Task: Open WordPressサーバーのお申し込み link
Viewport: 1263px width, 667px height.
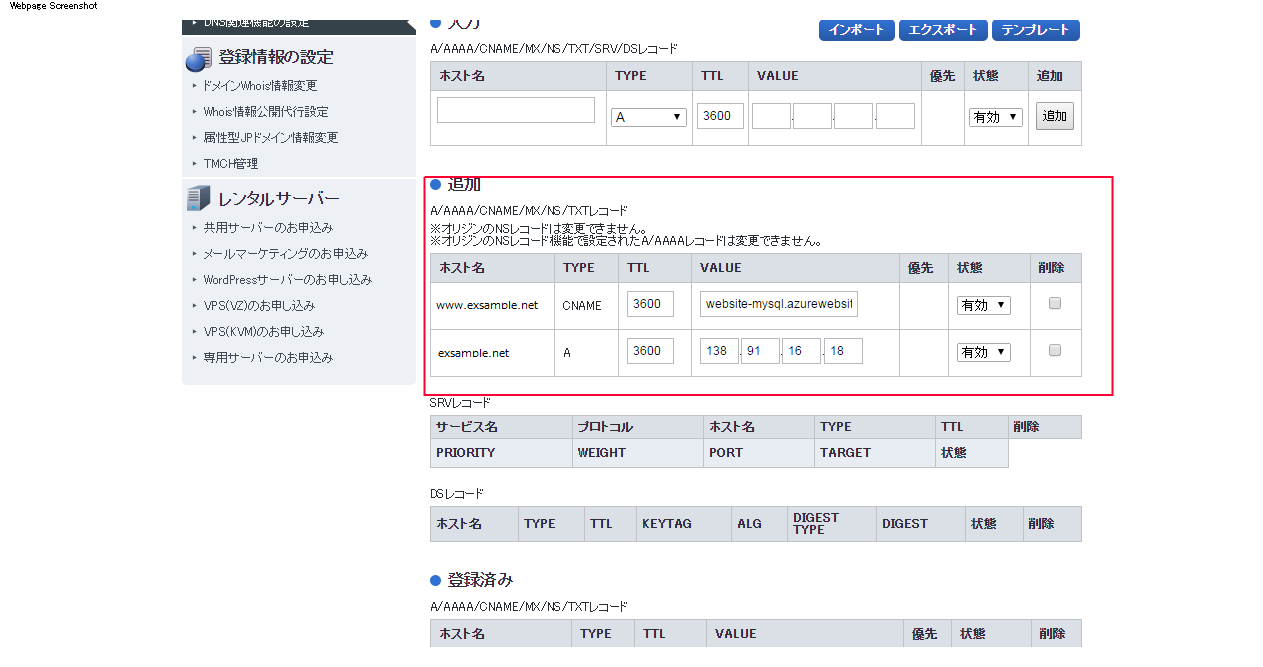Action: pyautogui.click(x=287, y=280)
